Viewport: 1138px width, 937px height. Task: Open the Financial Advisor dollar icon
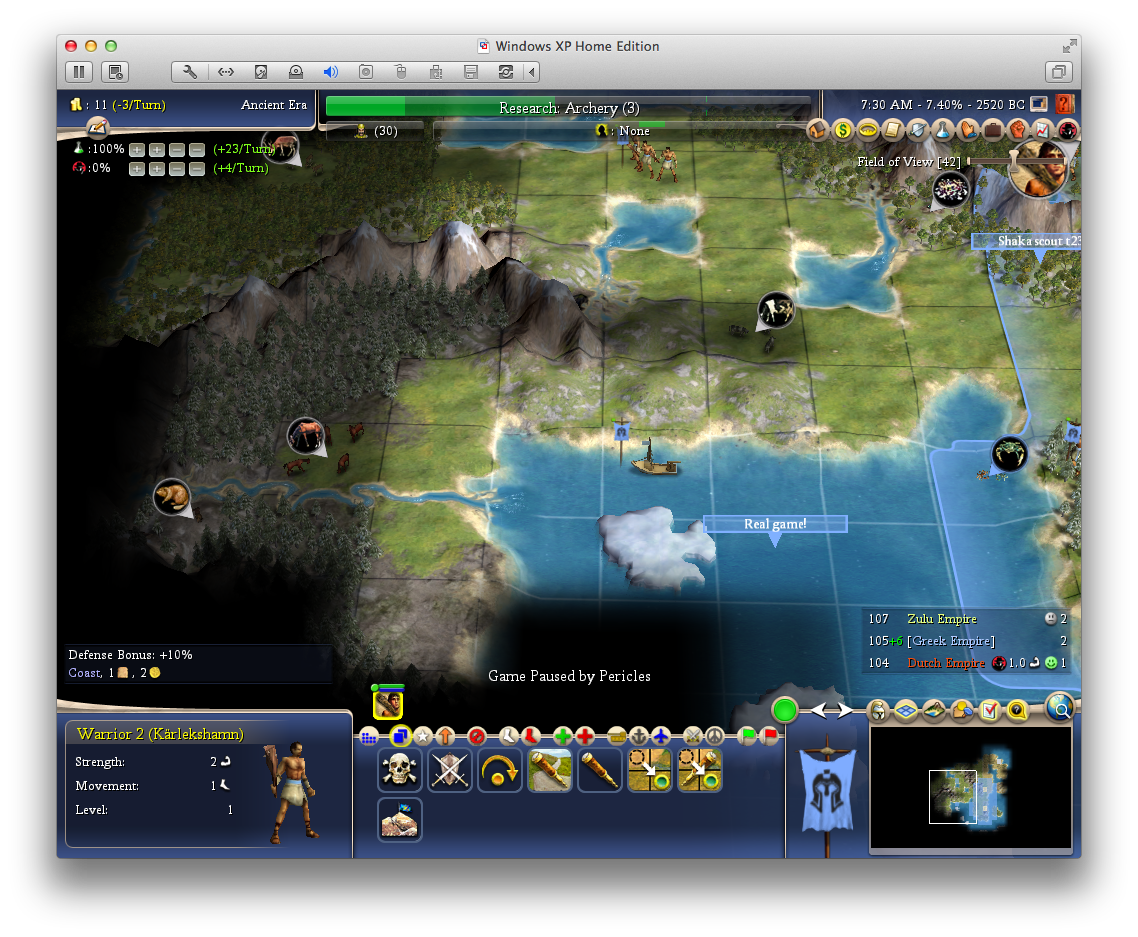[843, 130]
